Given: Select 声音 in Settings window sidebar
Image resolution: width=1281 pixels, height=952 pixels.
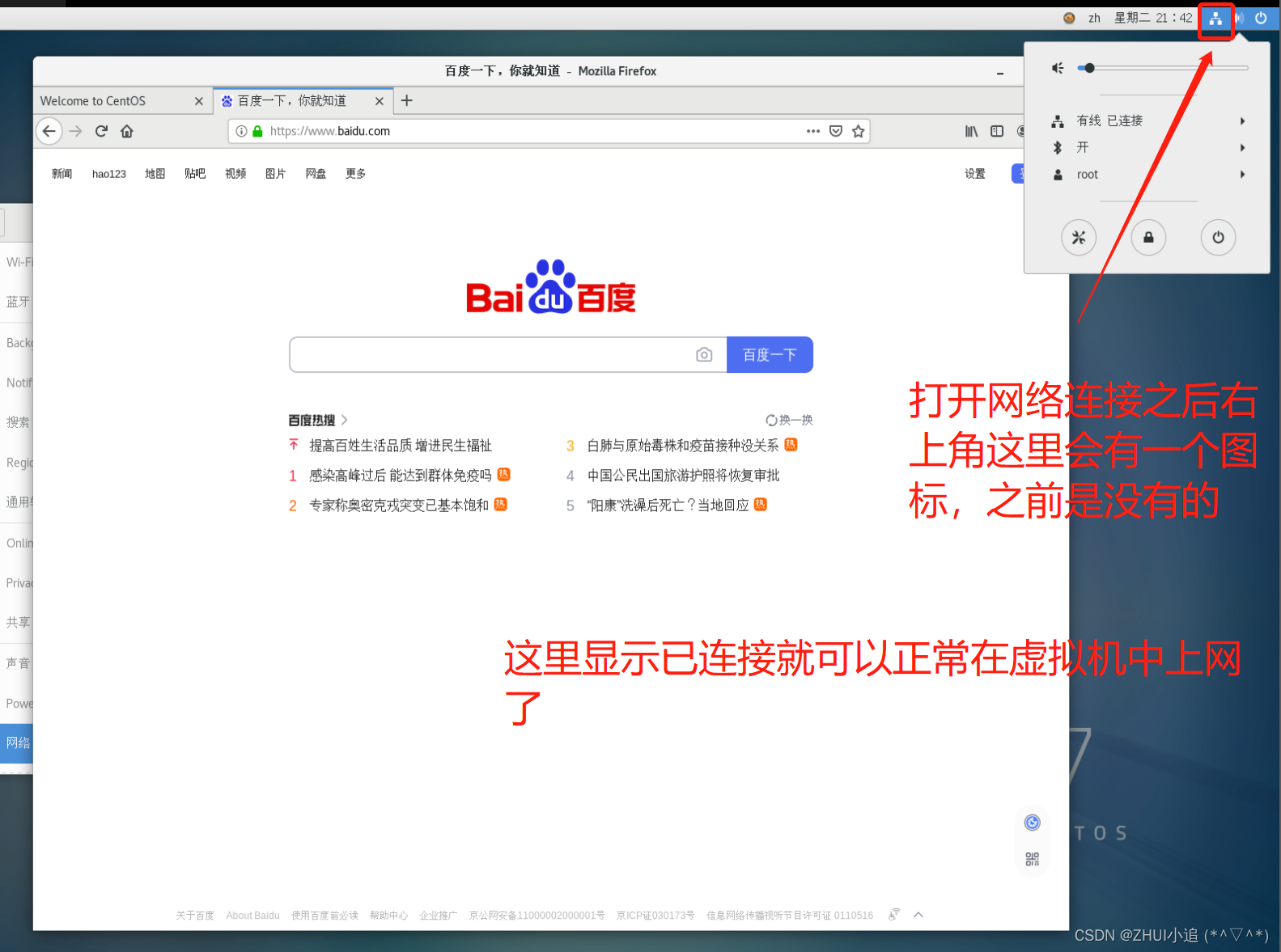Looking at the screenshot, I should tap(16, 663).
